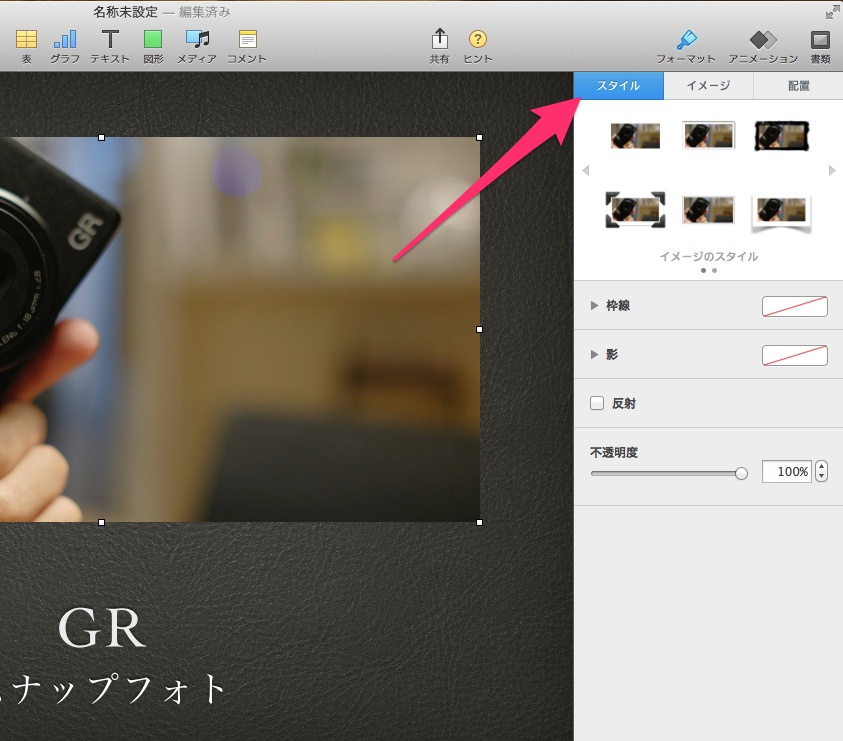843x741 pixels.
Task: Add a comment with コメント
Action: click(247, 46)
